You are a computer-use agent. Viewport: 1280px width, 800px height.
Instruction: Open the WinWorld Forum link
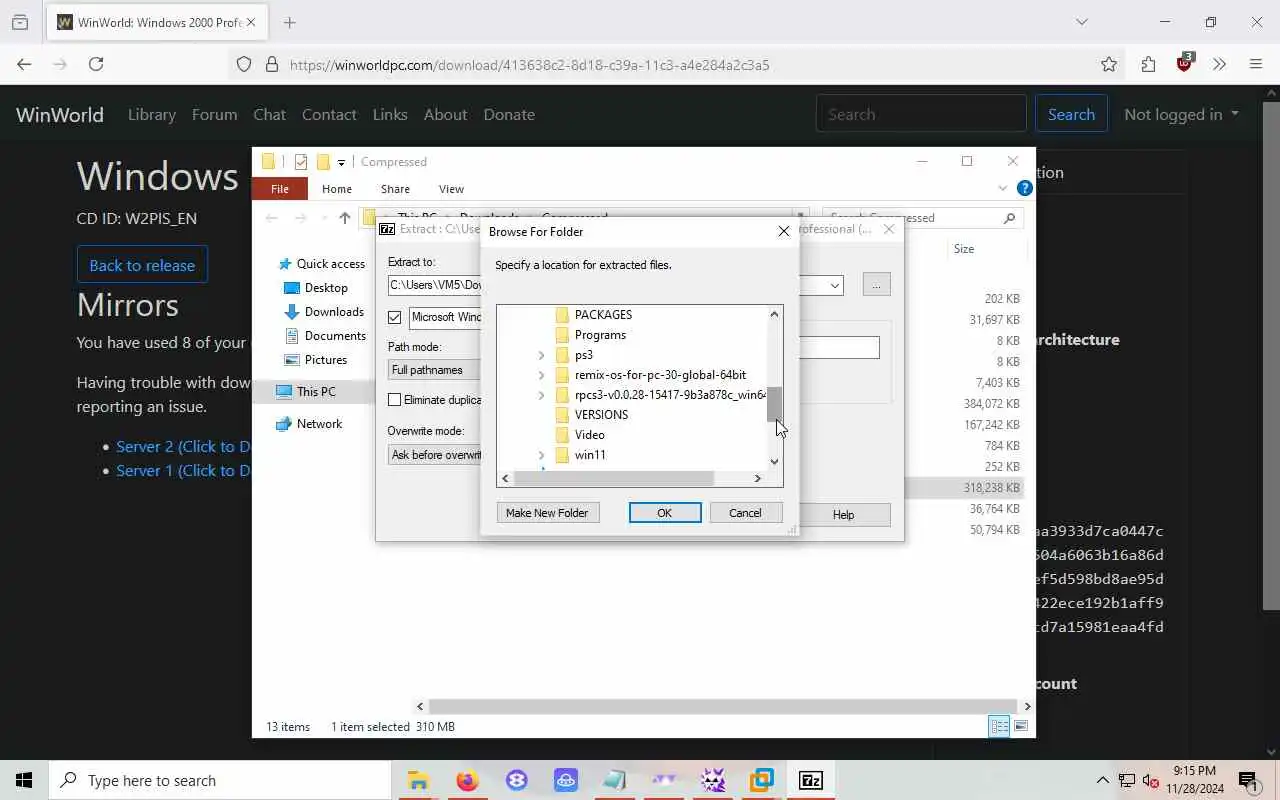tap(214, 114)
